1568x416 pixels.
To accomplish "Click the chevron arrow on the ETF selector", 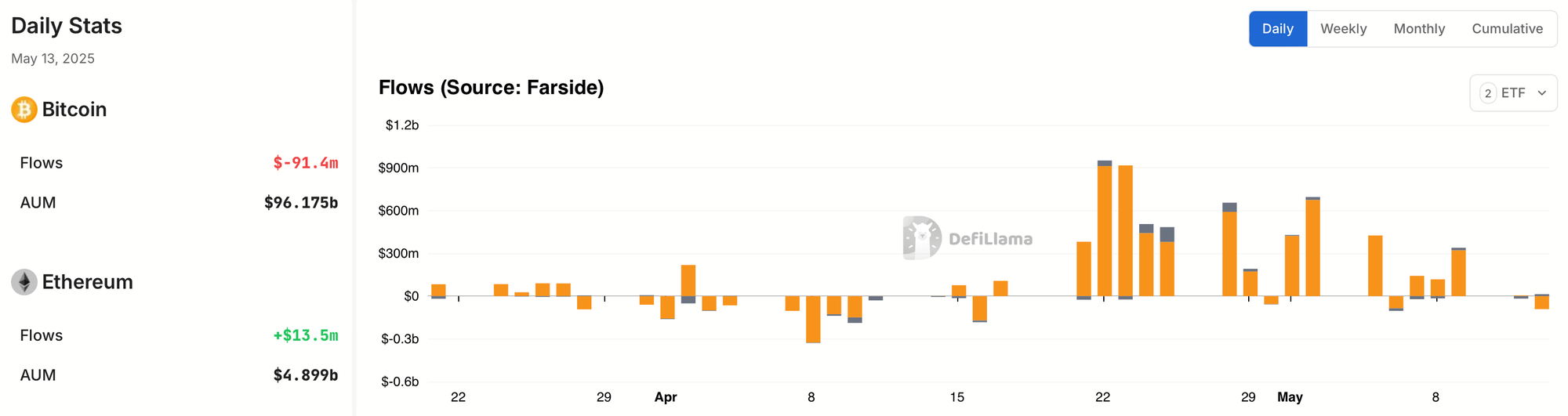I will point(1542,93).
